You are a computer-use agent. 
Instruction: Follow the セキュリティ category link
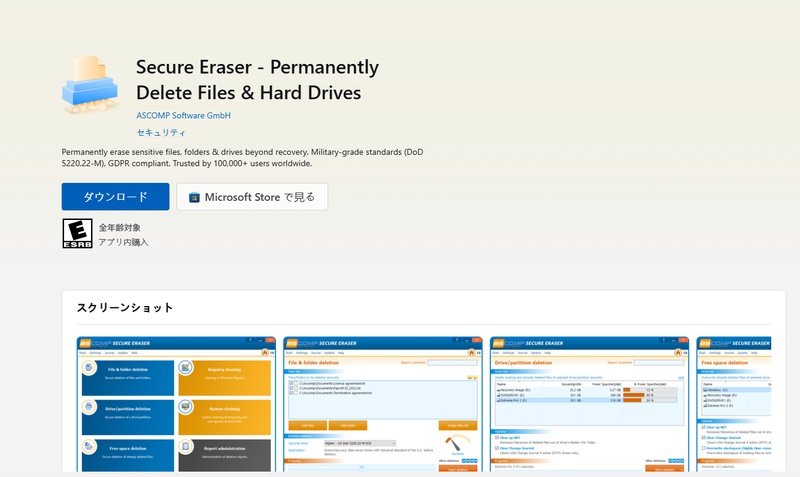[161, 132]
